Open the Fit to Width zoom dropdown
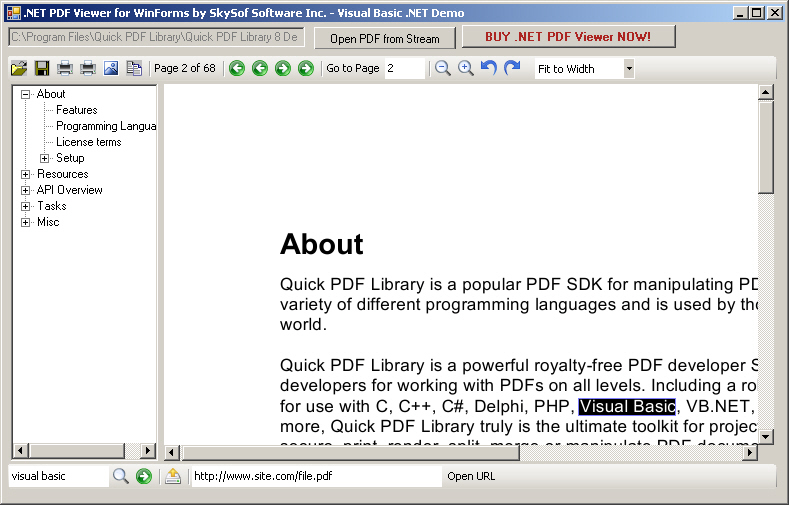 pos(629,69)
